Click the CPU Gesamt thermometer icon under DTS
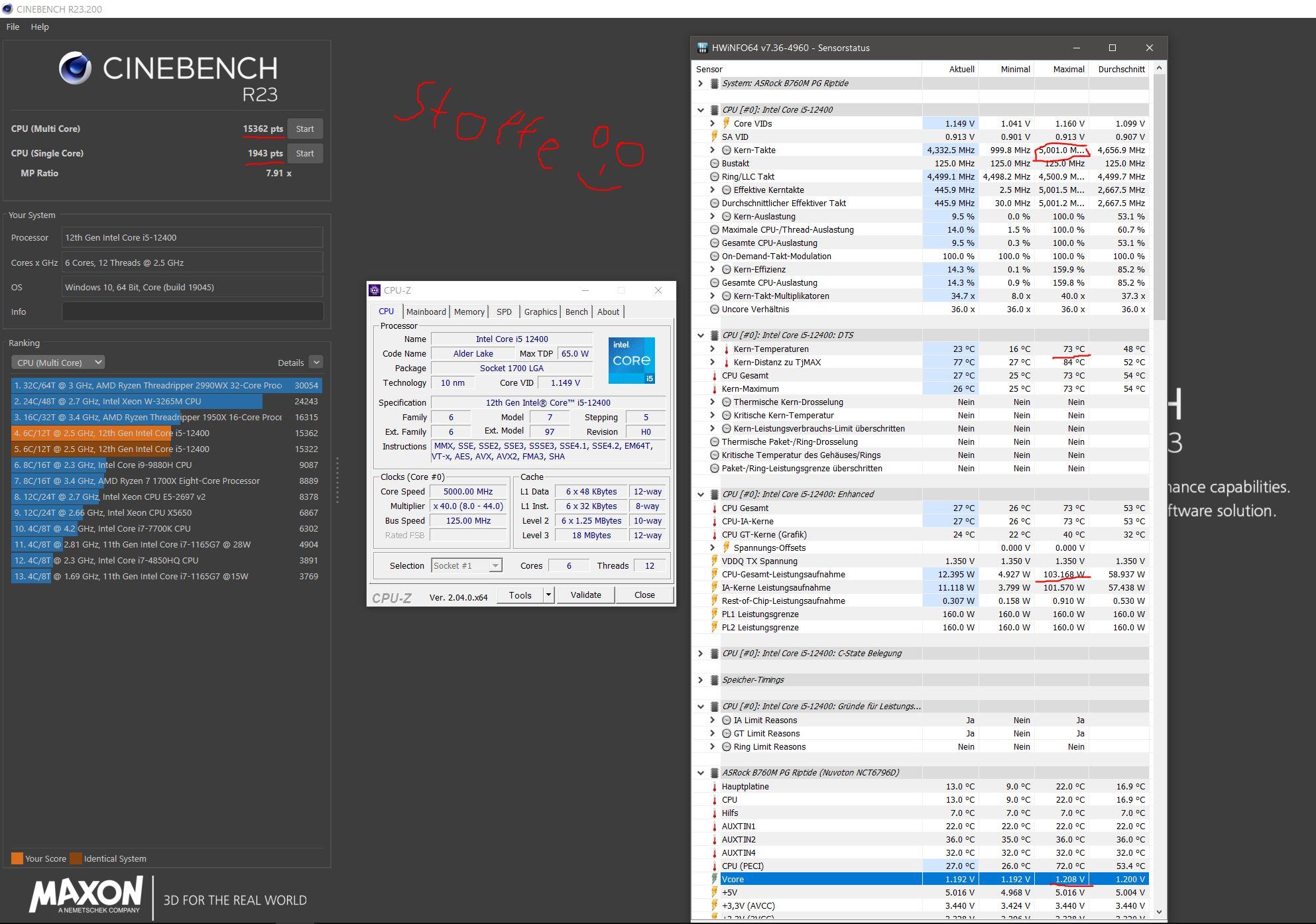1316x924 pixels. [714, 375]
